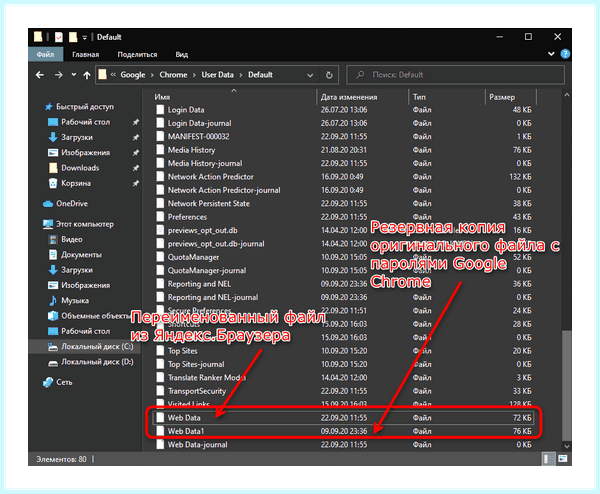Select Network Persistent State file

coord(209,204)
